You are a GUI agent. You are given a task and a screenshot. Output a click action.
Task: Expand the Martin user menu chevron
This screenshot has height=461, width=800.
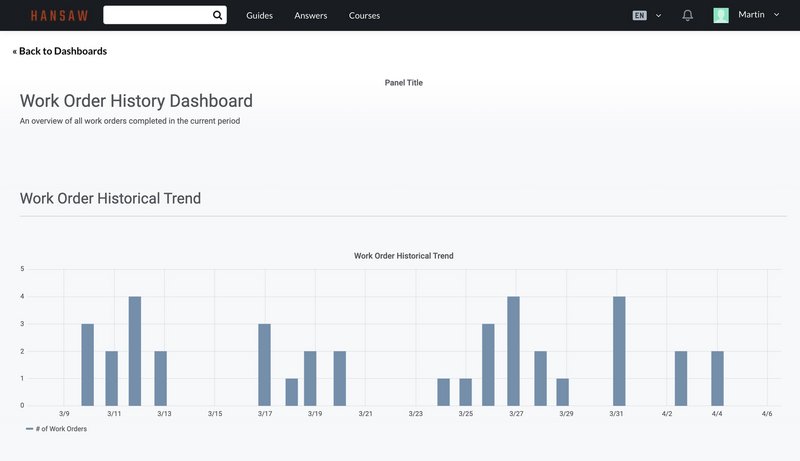pos(777,15)
